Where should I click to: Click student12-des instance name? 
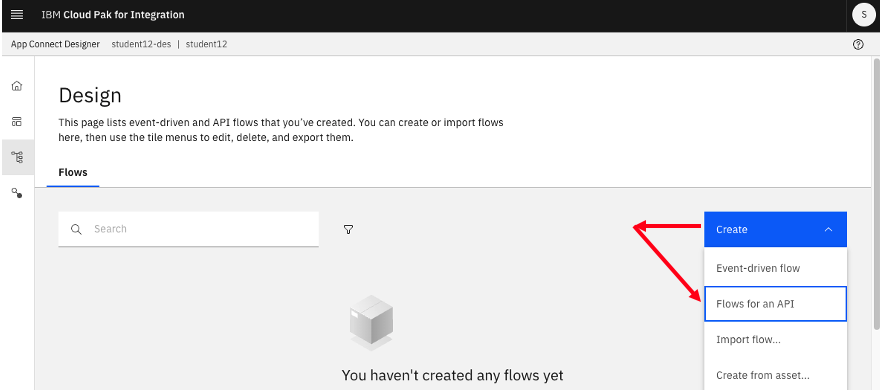click(141, 44)
